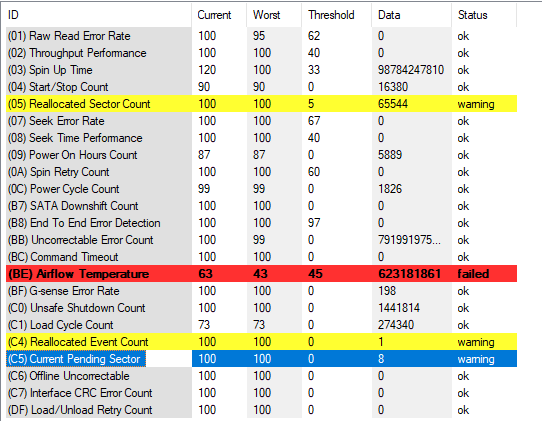Select the Interface CRC Error Count row
This screenshot has height=421, width=542.
click(261, 393)
